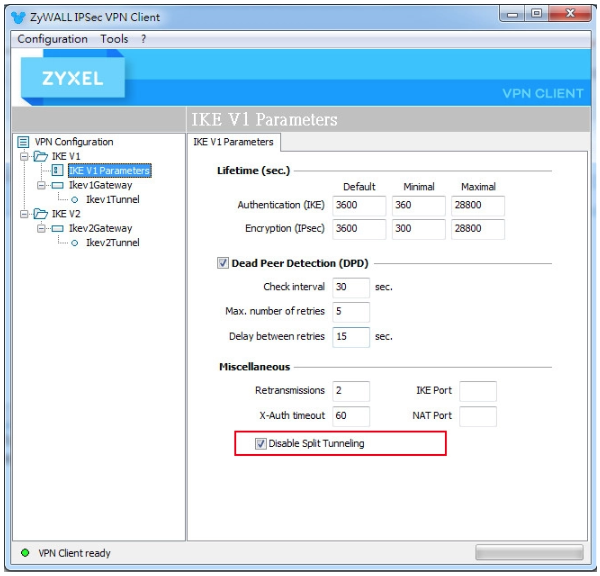Open the ? help menu
The image size is (600, 576).
click(143, 39)
